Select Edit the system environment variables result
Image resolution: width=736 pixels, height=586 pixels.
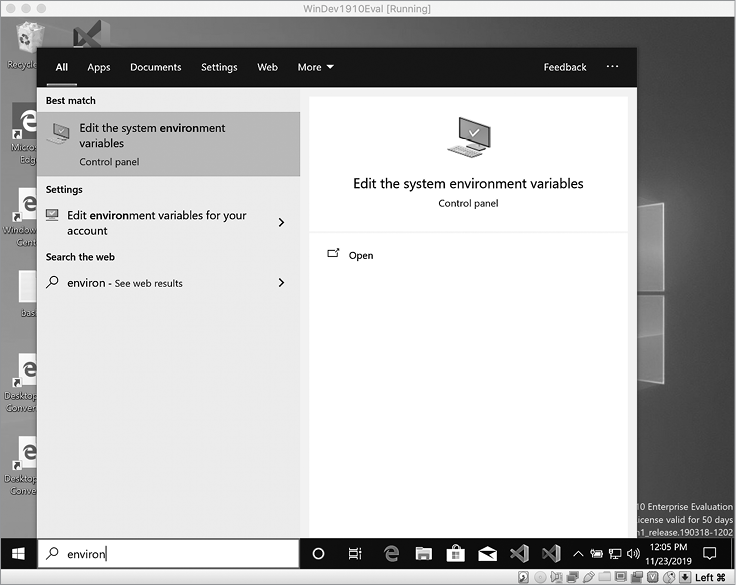(x=168, y=143)
